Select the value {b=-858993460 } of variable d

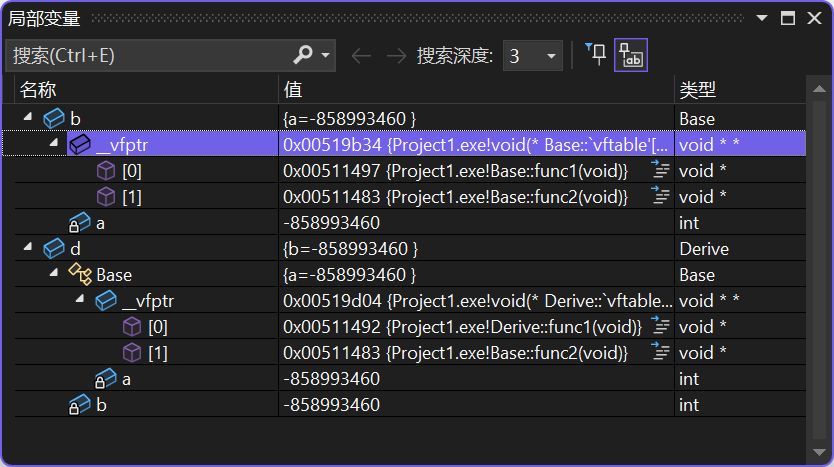[x=351, y=249]
